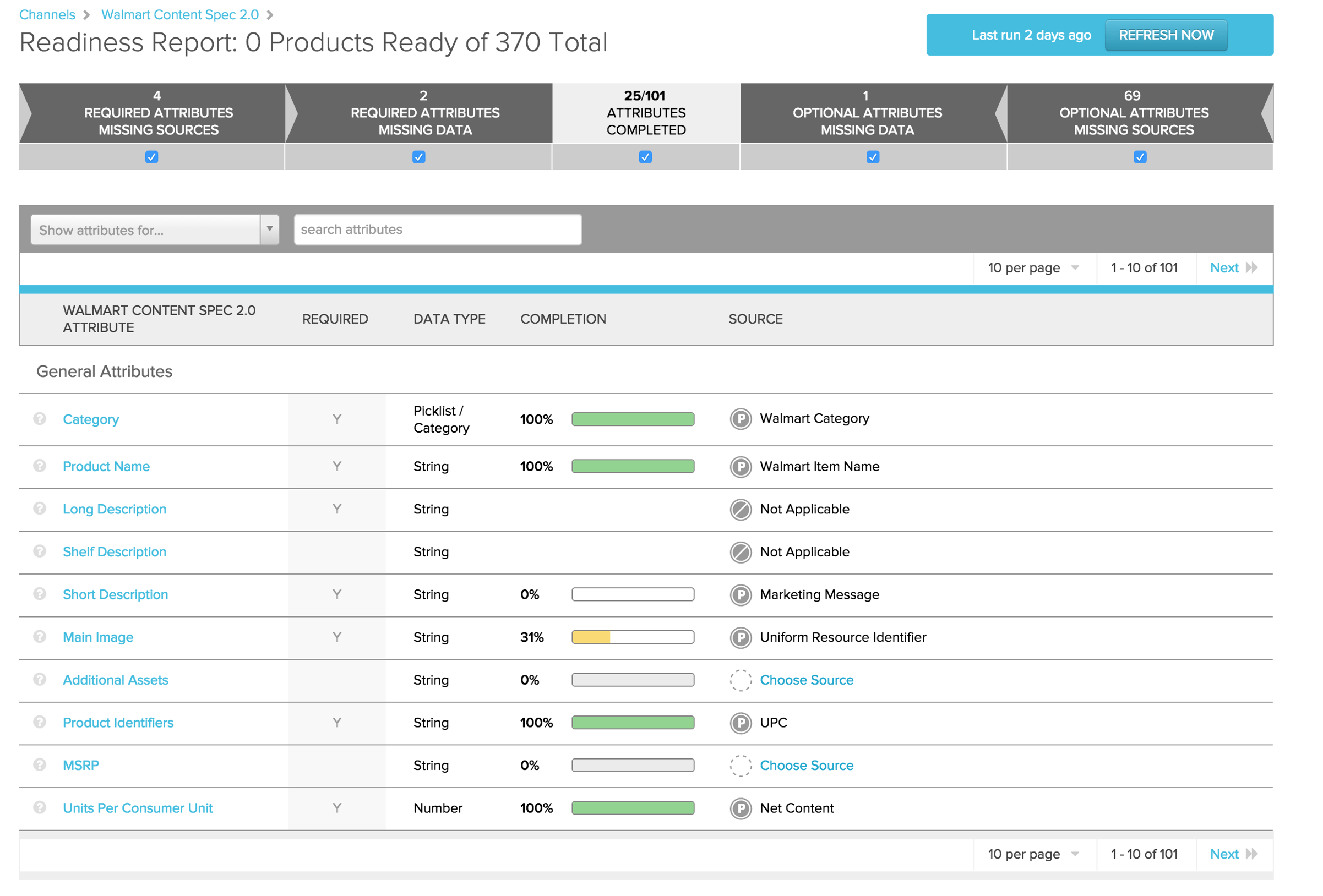Click the Not Applicable icon for Shelf Description
This screenshot has width=1323, height=896.
740,551
